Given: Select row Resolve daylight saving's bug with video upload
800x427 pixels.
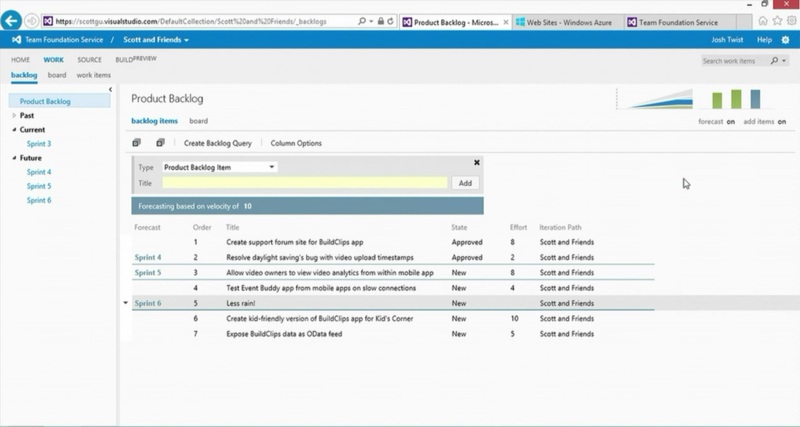Looking at the screenshot, I should [393, 258].
